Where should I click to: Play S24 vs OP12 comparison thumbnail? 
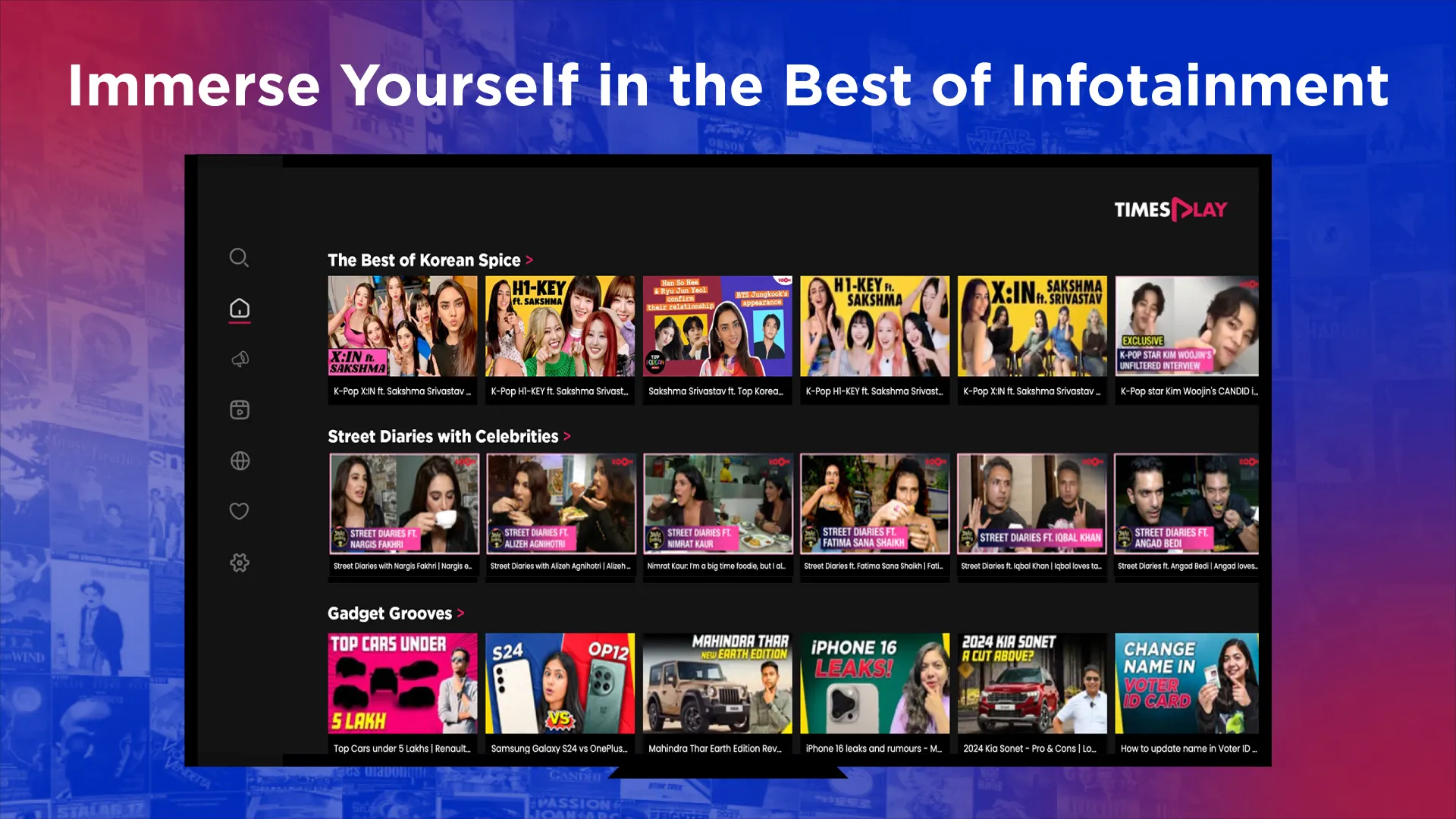560,683
